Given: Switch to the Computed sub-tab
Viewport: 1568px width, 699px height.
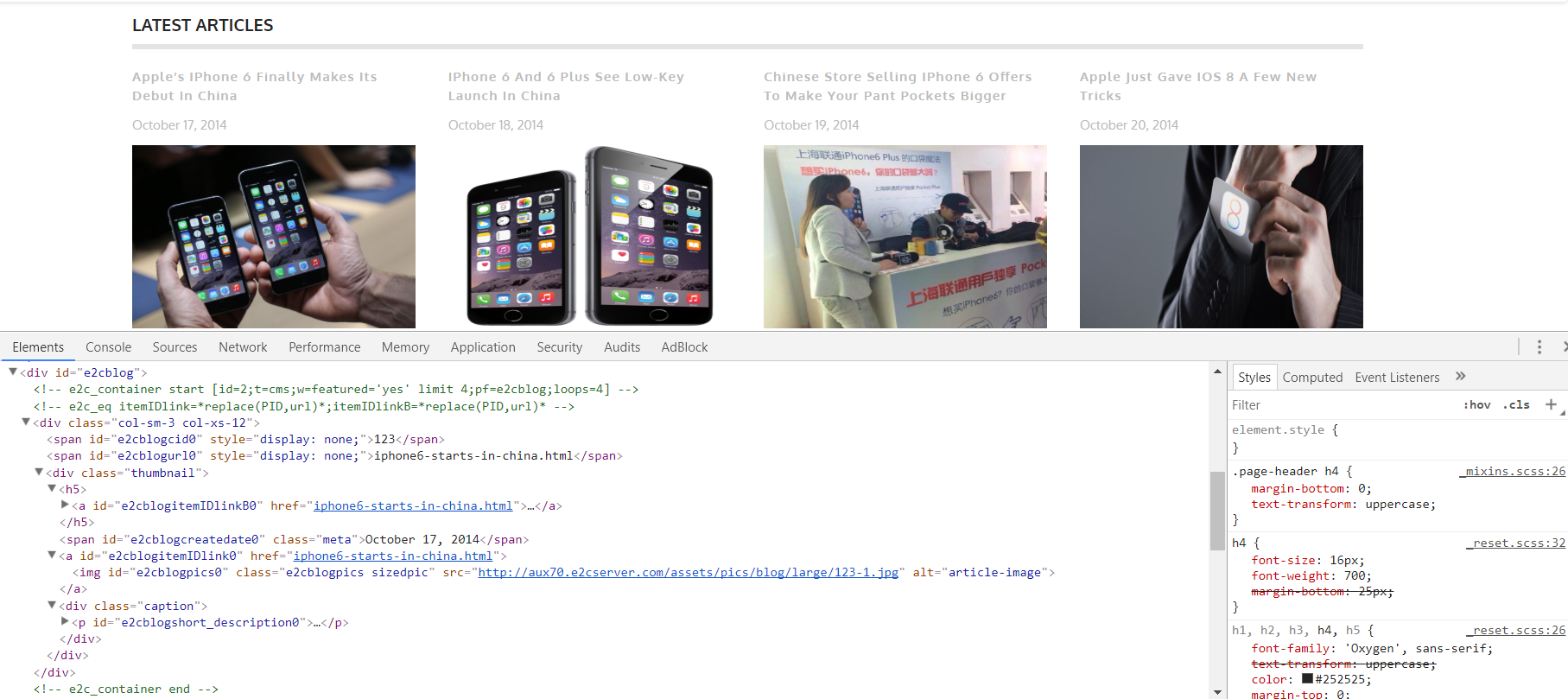Looking at the screenshot, I should pos(1312,377).
